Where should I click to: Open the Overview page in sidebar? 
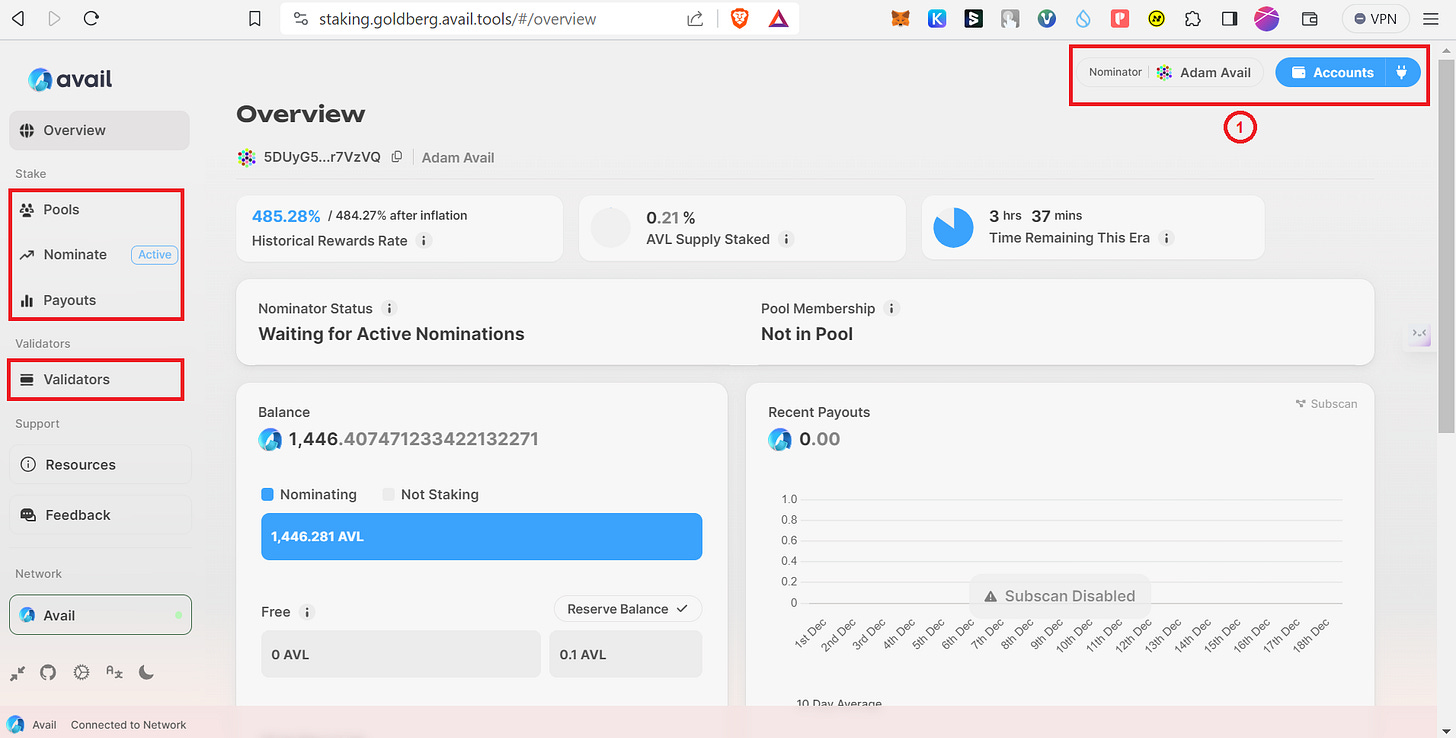coord(99,130)
